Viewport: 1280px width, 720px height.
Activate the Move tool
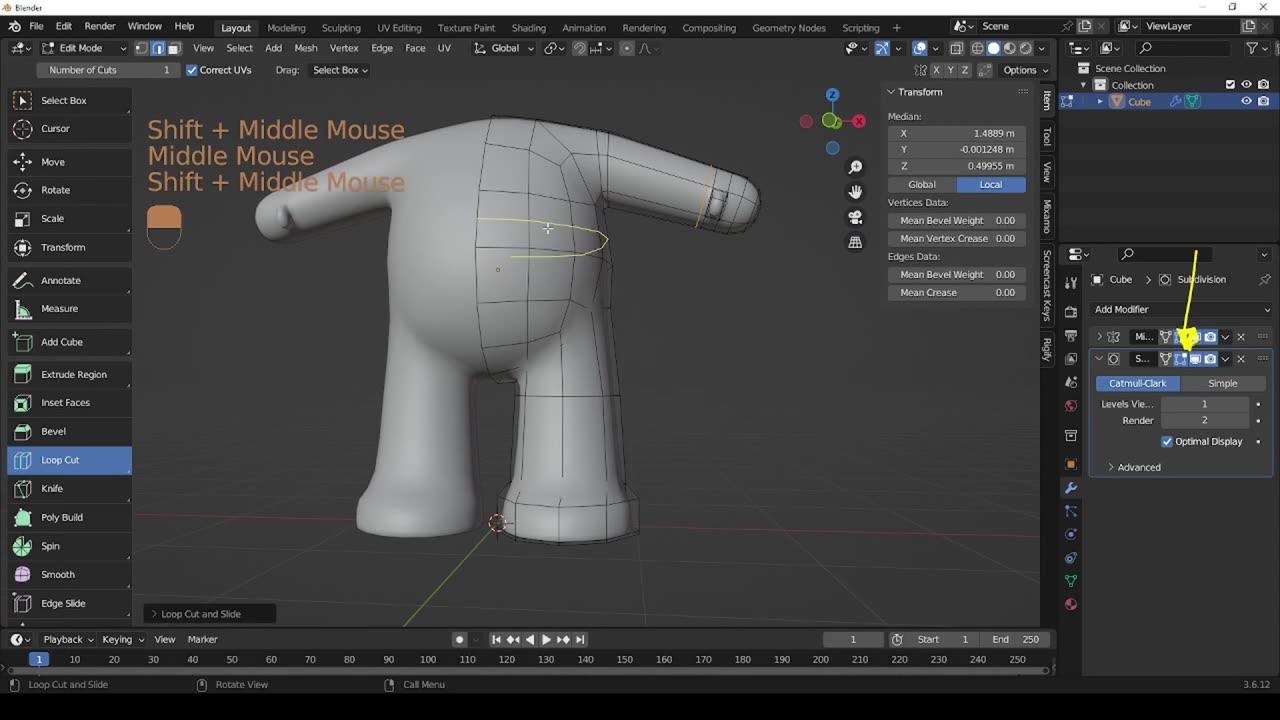point(69,162)
